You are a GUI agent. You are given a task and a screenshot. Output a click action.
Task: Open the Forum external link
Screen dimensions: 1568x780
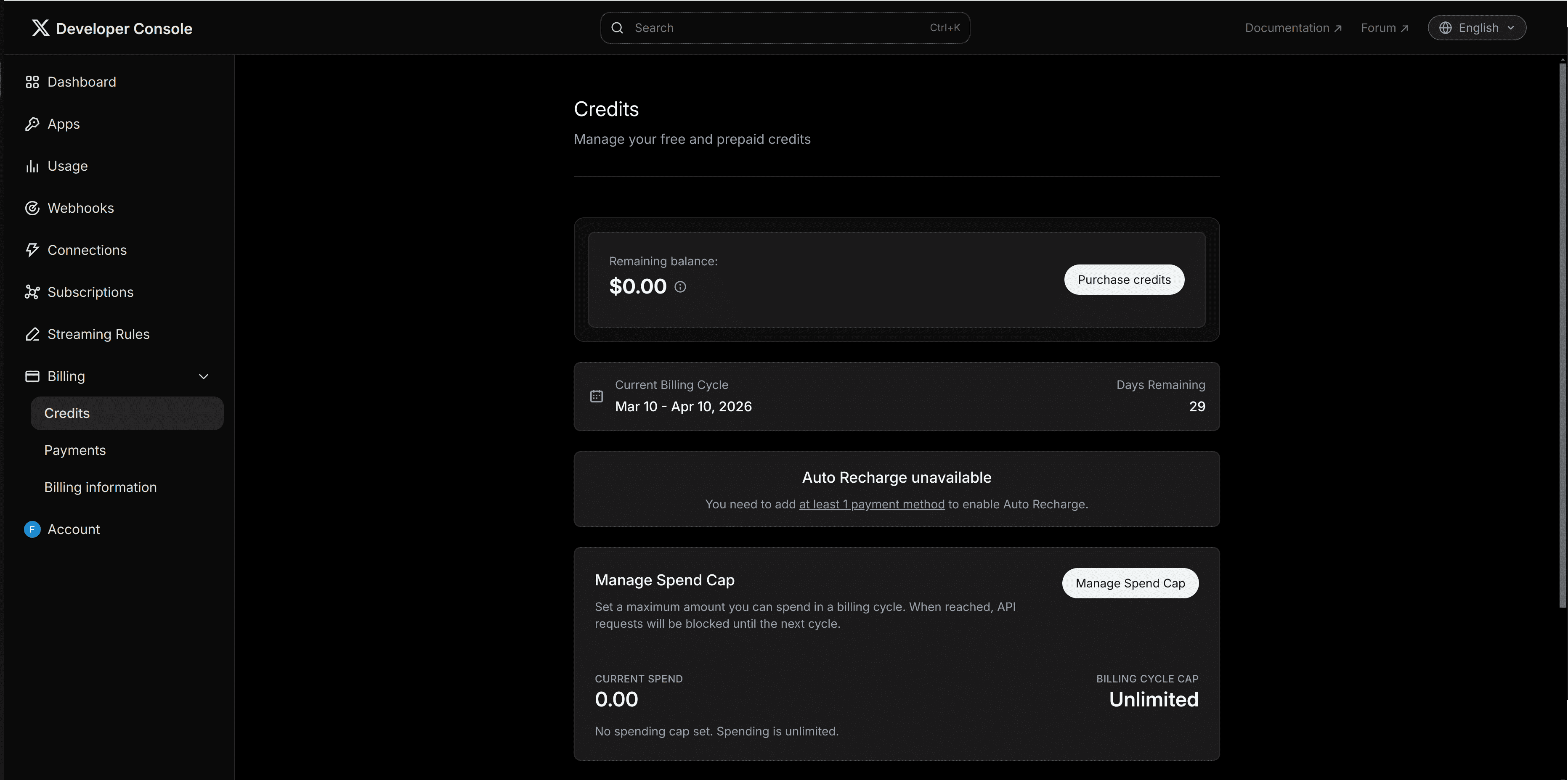point(1384,28)
